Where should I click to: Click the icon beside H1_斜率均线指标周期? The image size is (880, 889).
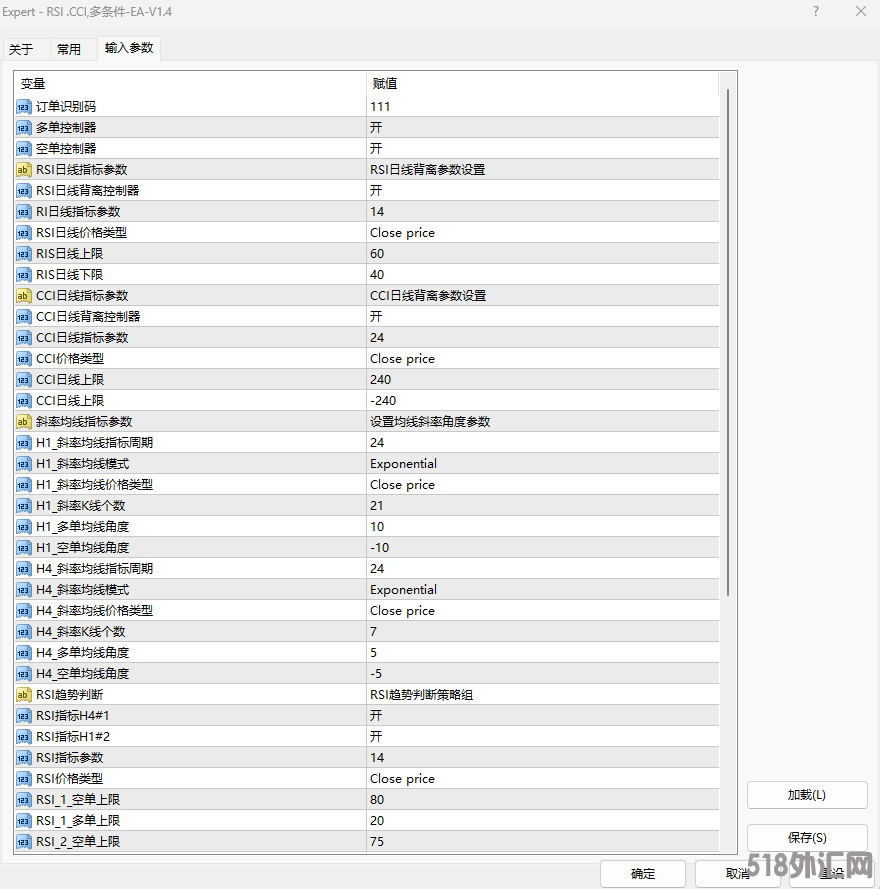(x=23, y=442)
